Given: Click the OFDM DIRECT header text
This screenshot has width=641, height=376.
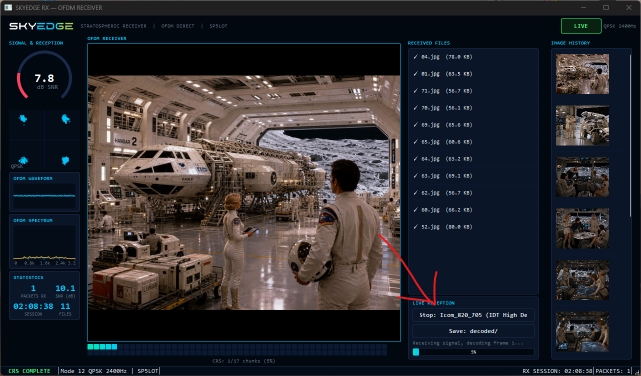Looking at the screenshot, I should [178, 26].
